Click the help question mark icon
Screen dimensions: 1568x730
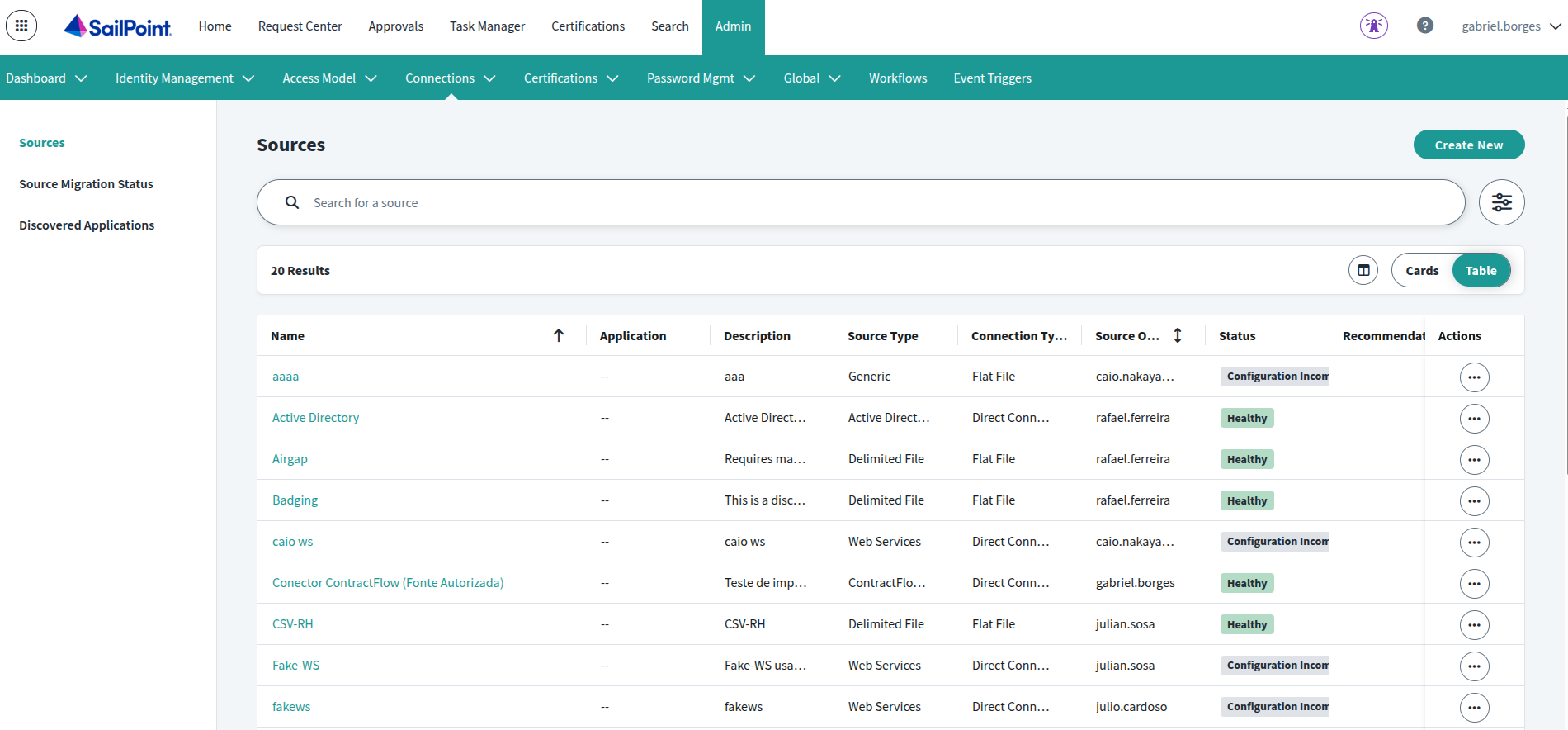(x=1424, y=26)
